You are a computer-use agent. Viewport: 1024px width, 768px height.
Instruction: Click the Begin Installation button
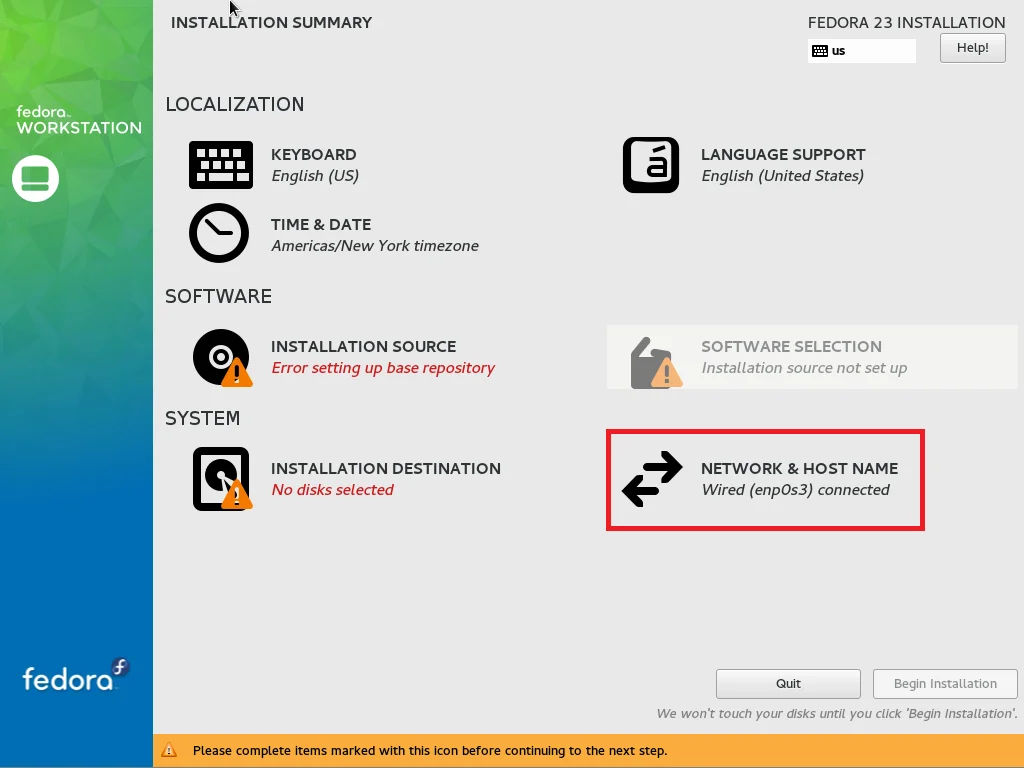pyautogui.click(x=945, y=684)
